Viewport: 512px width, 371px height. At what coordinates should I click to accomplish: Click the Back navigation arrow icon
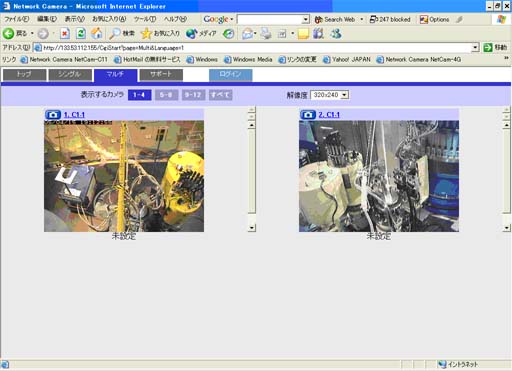tap(8, 33)
